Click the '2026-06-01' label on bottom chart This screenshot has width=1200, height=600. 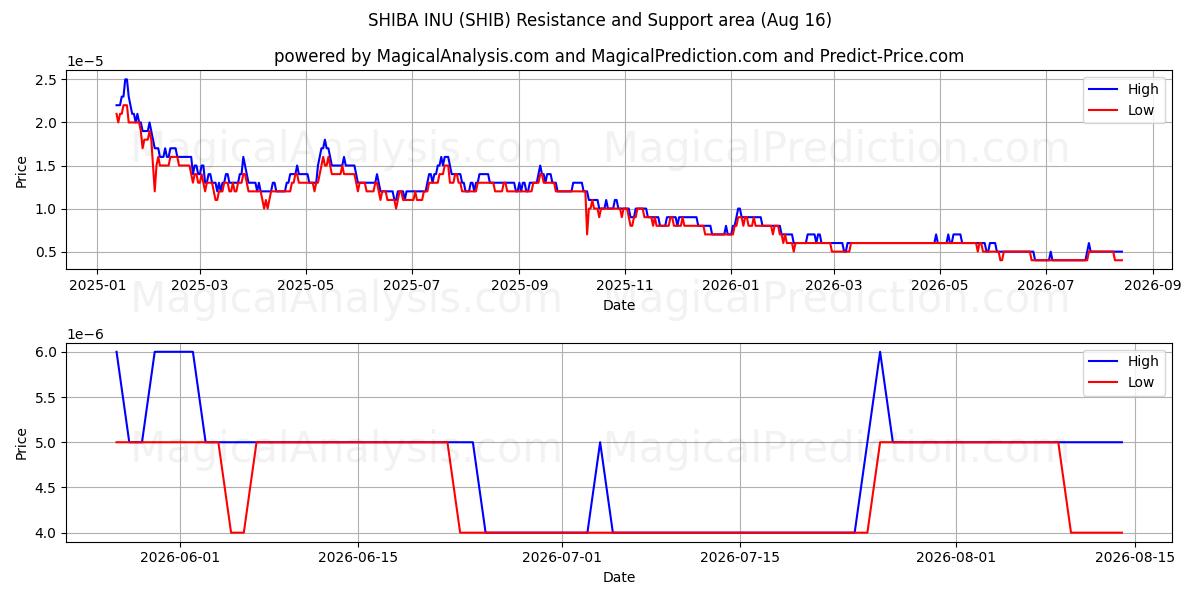(180, 558)
